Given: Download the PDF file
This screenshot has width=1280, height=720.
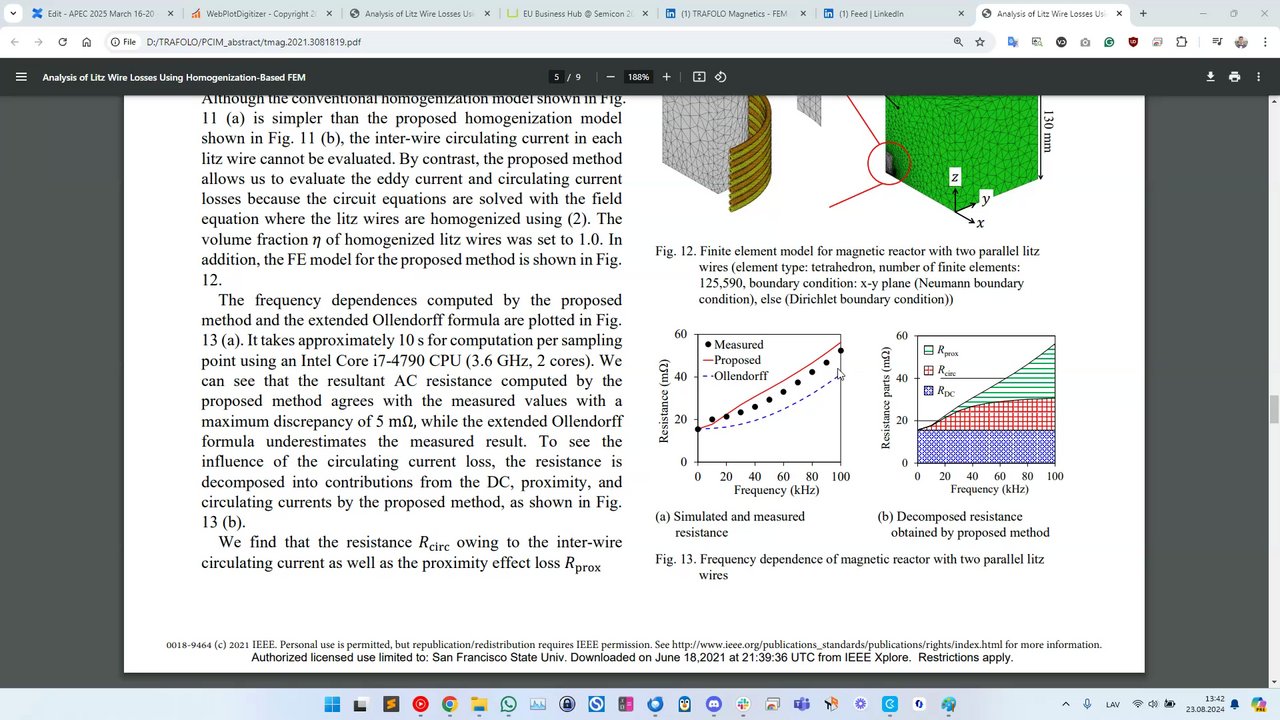Looking at the screenshot, I should click(1210, 77).
